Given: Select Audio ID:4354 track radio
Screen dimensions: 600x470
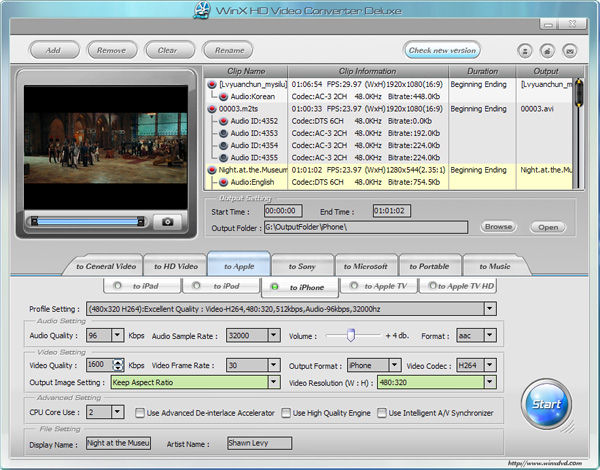Looking at the screenshot, I should click(223, 145).
